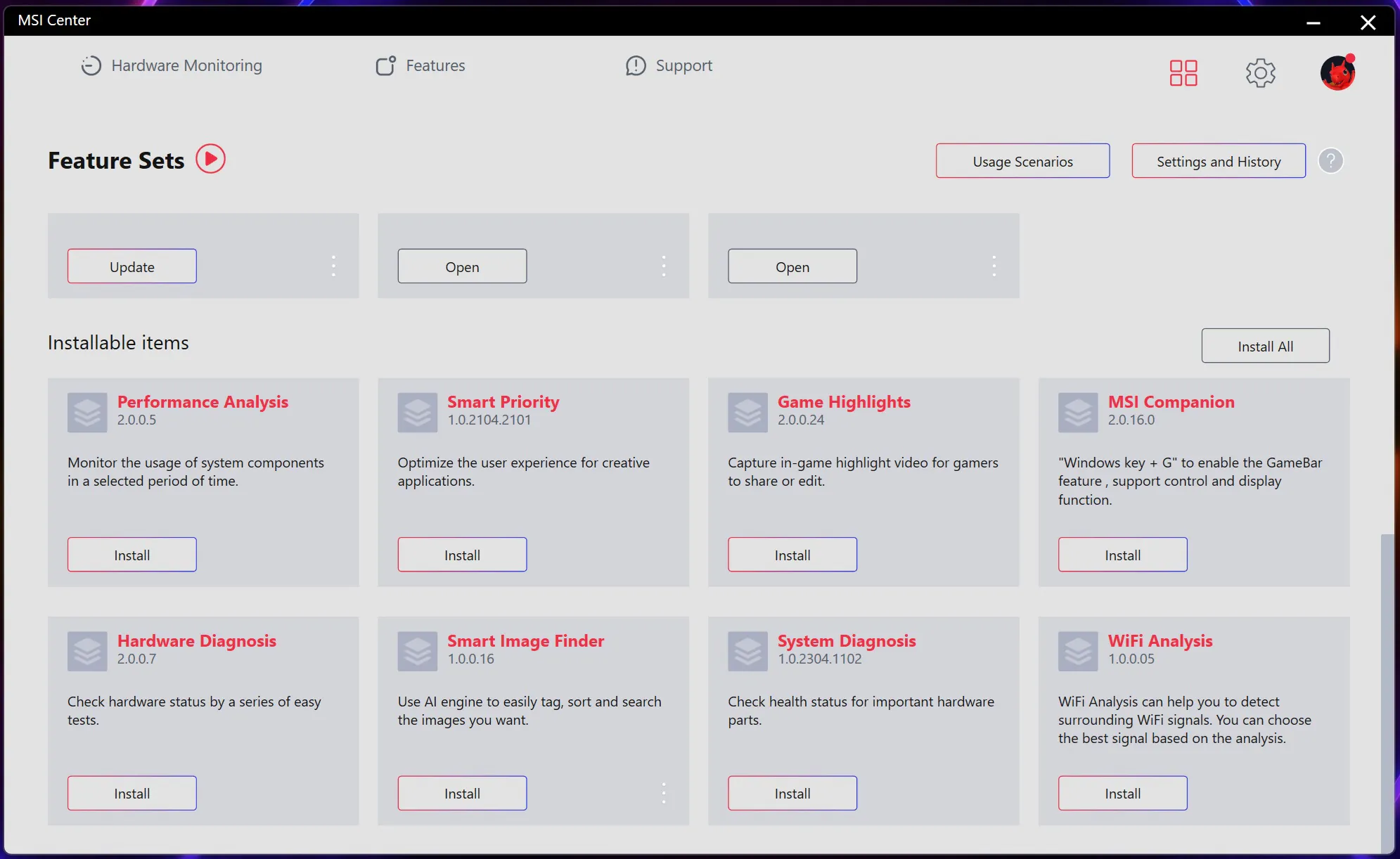This screenshot has width=1400, height=859.
Task: Click the question mark help icon
Action: pos(1330,161)
